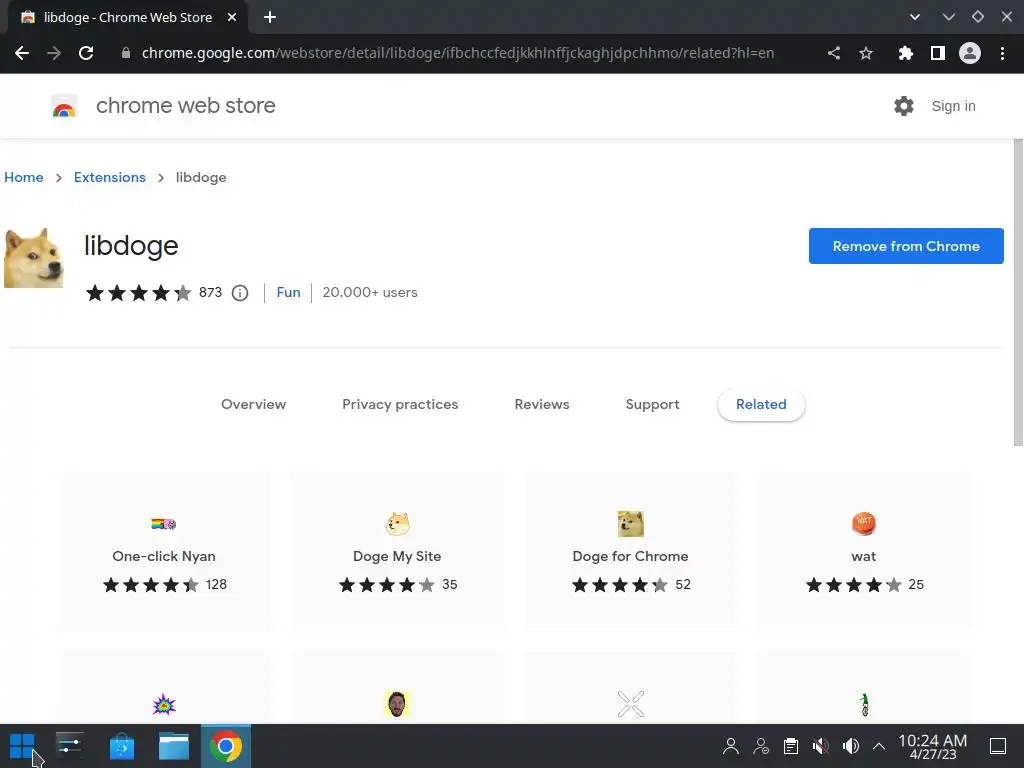Screen dimensions: 1024x768
Task: Click the Chrome icon in the taskbar
Action: tap(226, 746)
